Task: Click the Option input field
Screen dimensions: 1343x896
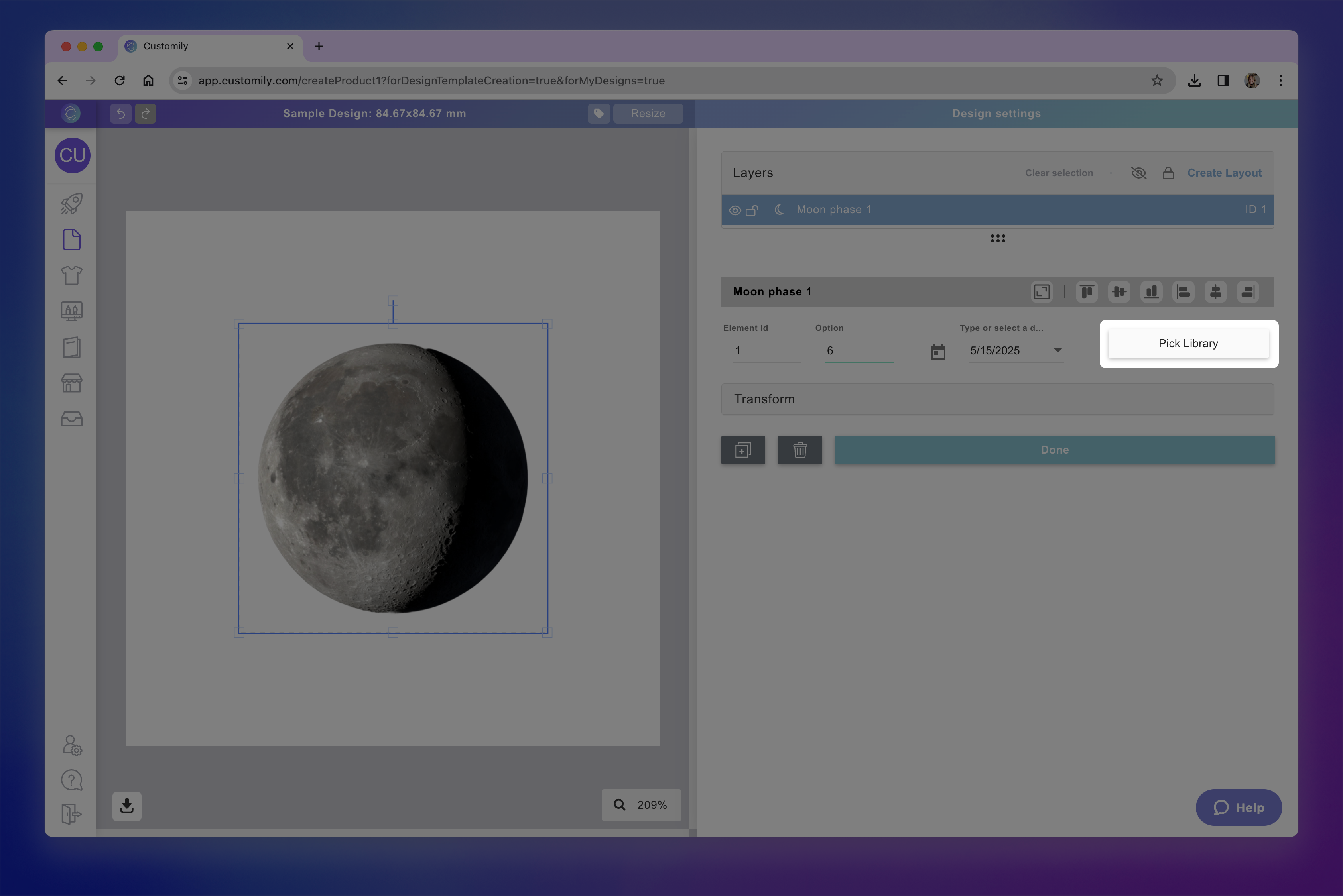Action: (x=859, y=351)
